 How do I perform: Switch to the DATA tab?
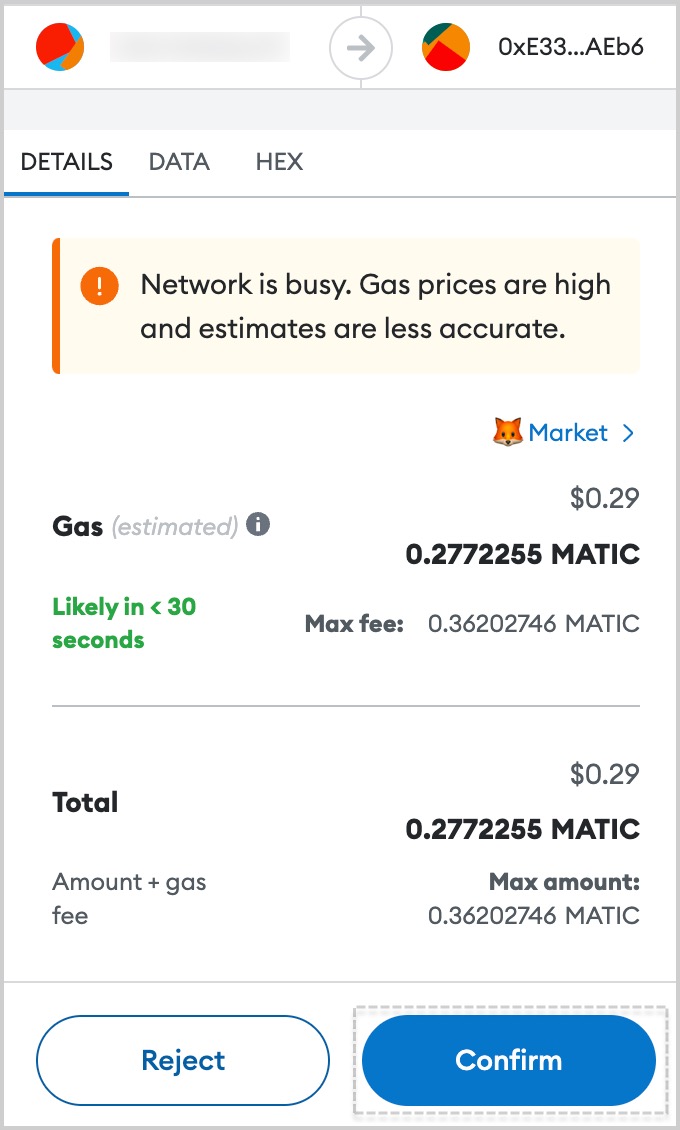[179, 161]
